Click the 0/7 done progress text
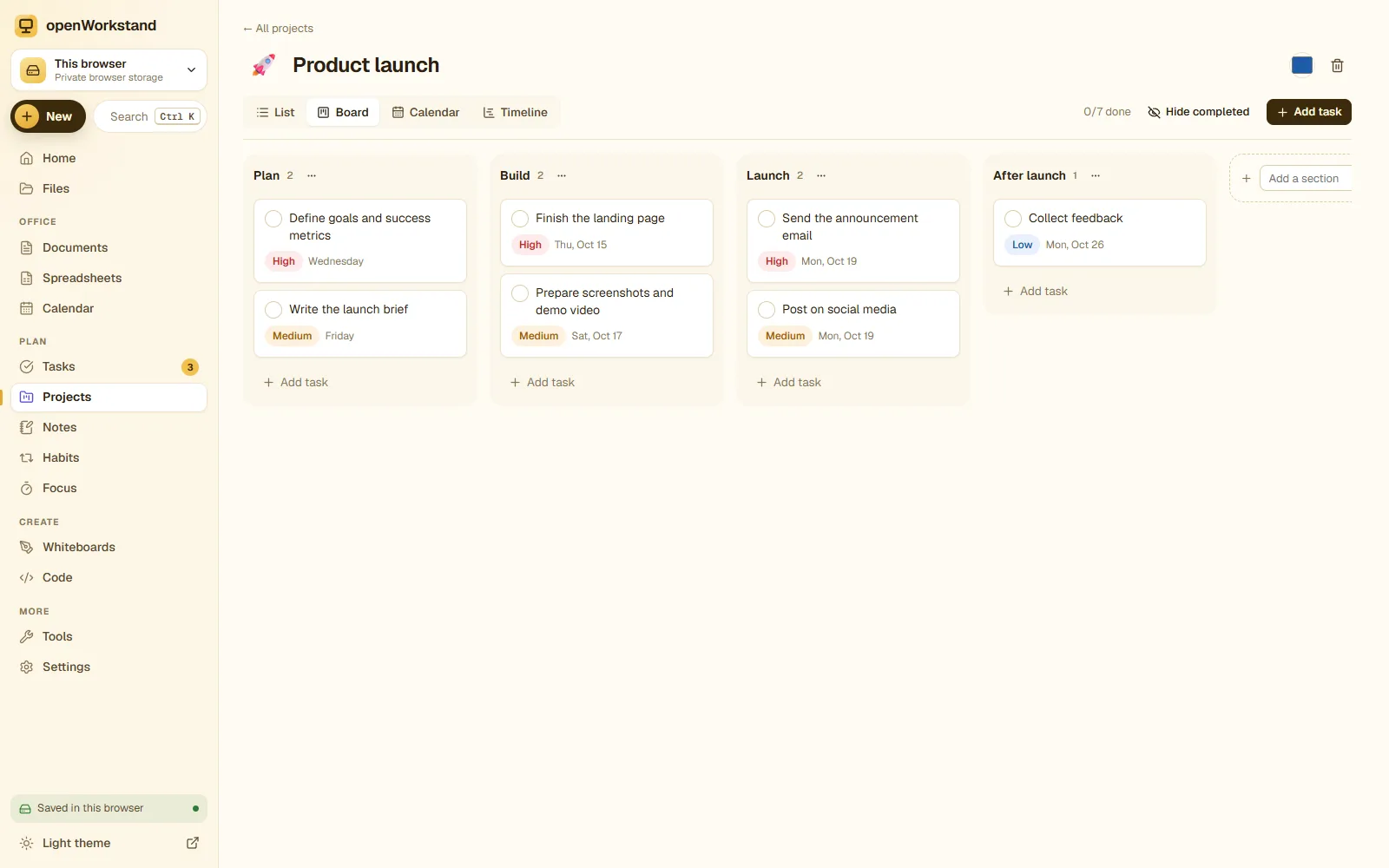The image size is (1389, 868). [1107, 112]
